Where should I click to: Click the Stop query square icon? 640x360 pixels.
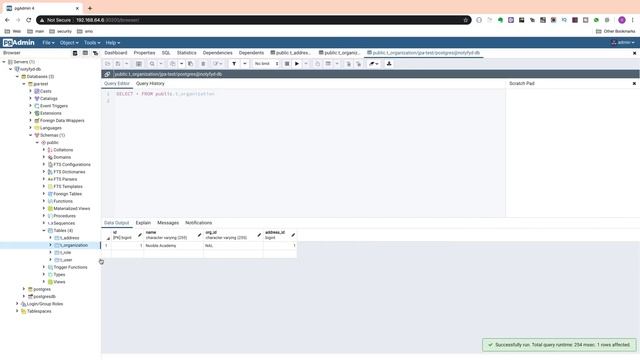coord(287,64)
